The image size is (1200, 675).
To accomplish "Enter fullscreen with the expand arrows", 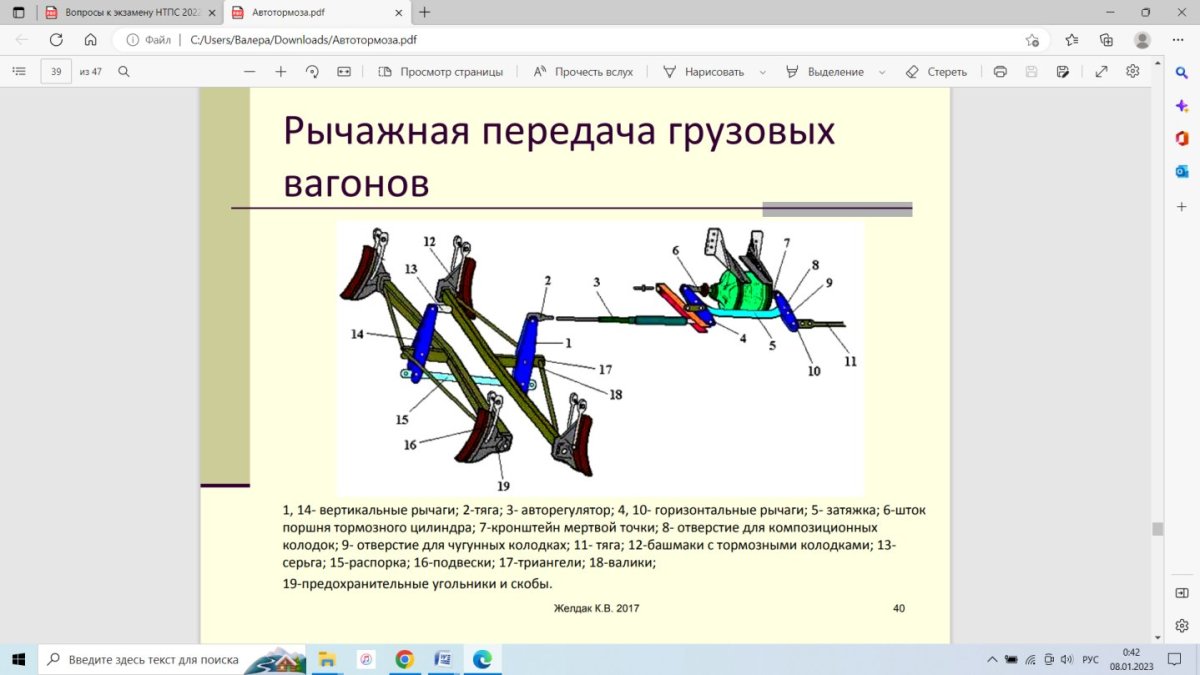I will [1101, 71].
